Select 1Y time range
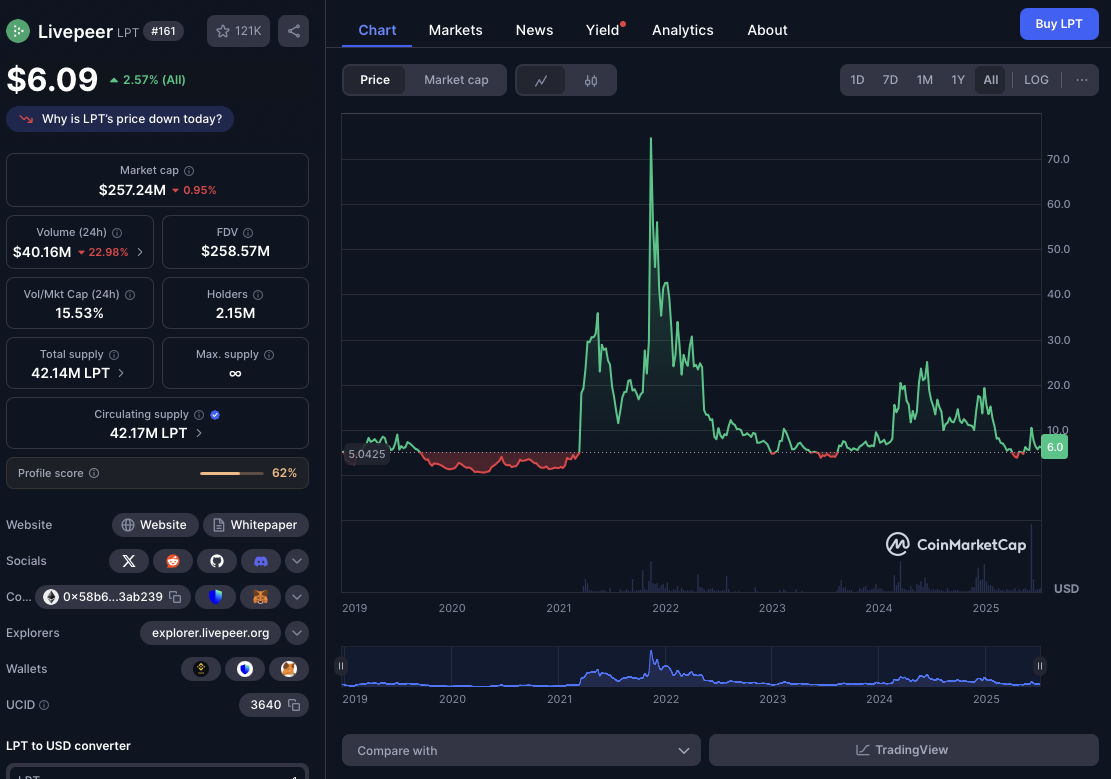Viewport: 1111px width, 779px height. pyautogui.click(x=958, y=80)
